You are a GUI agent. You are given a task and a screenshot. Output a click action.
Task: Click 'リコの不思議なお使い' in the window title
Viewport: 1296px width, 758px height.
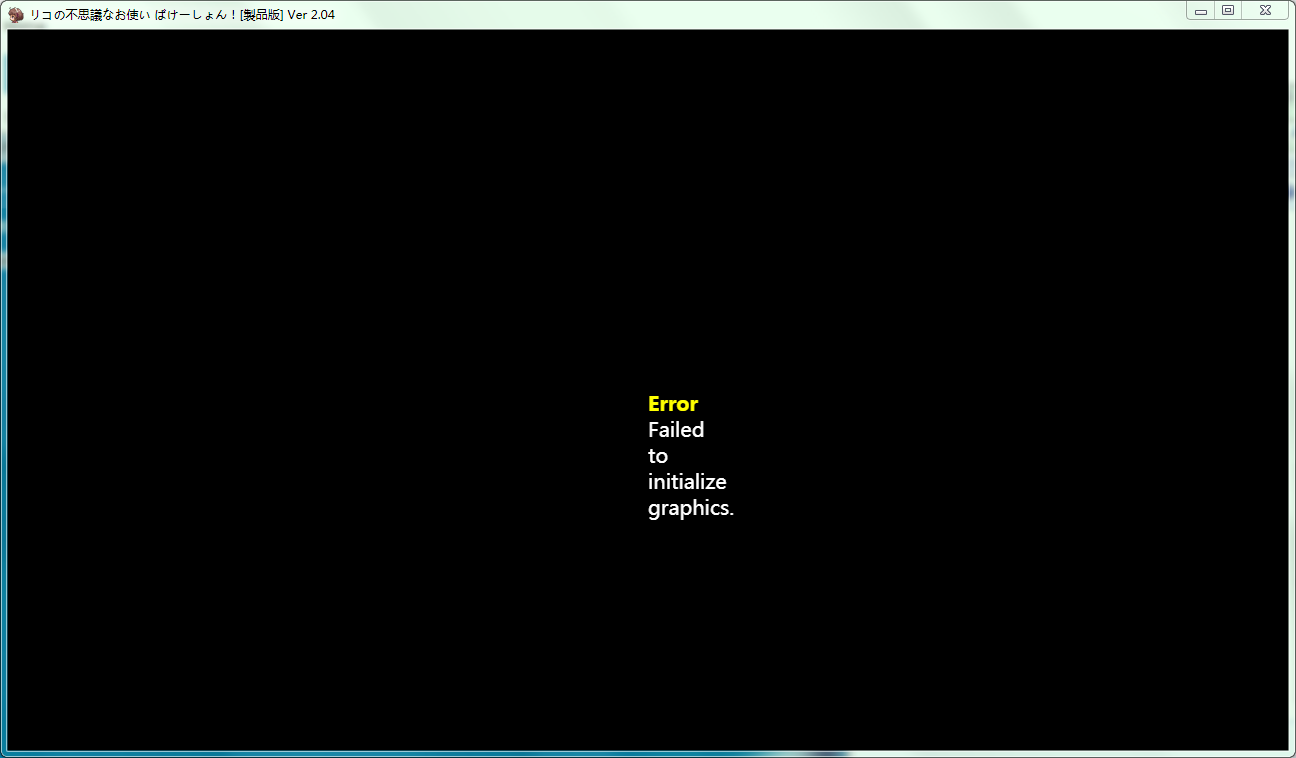[89, 15]
